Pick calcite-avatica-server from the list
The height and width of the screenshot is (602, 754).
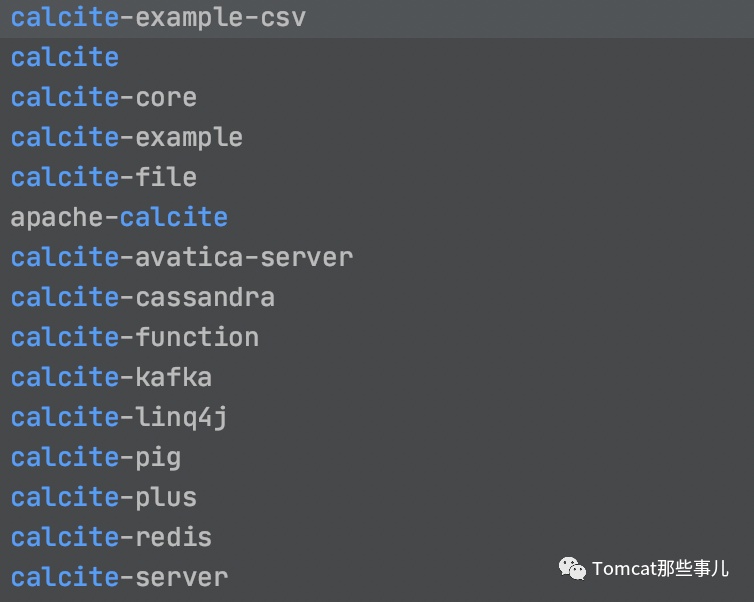[x=182, y=258]
